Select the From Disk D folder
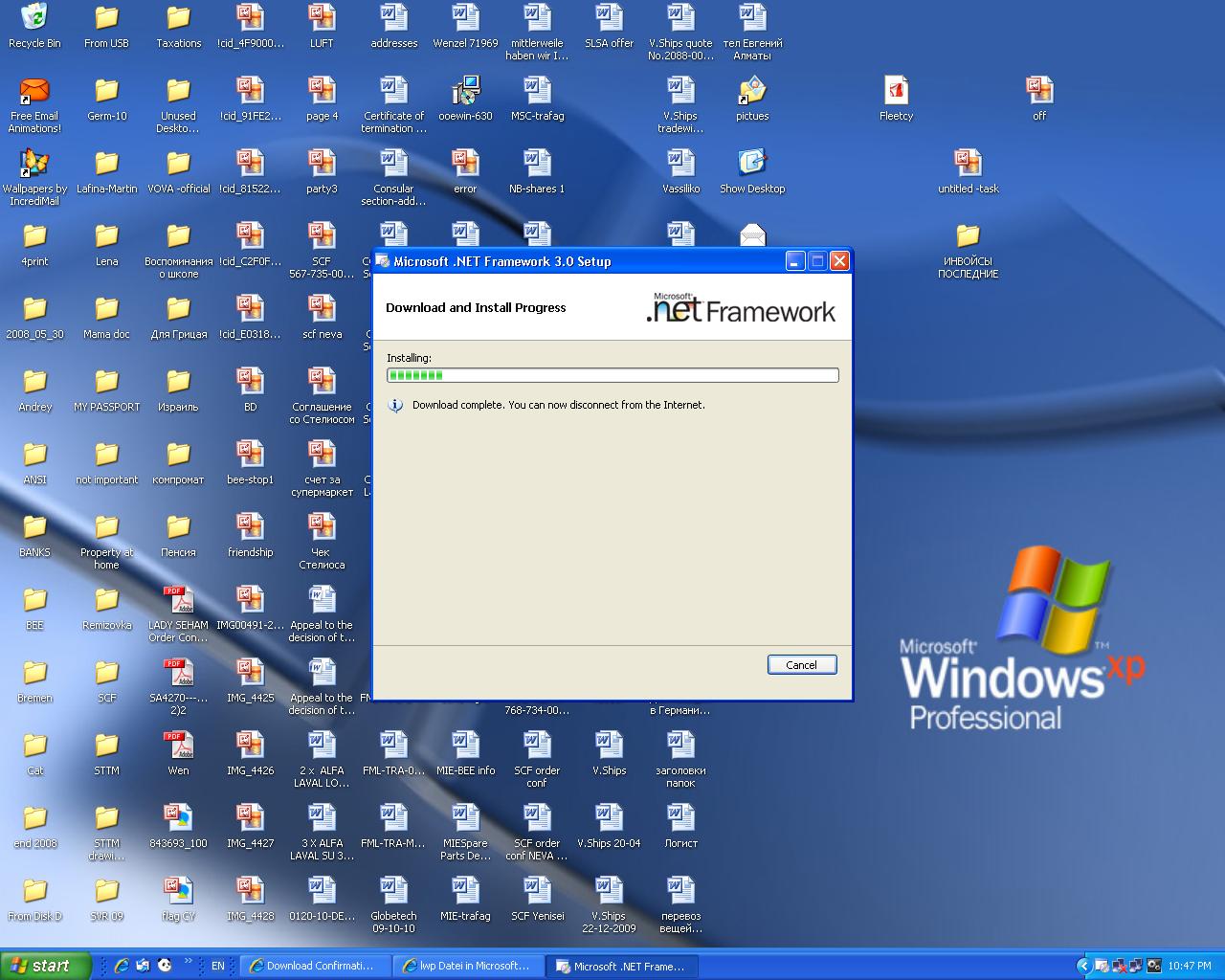The width and height of the screenshot is (1225, 980). (x=34, y=899)
